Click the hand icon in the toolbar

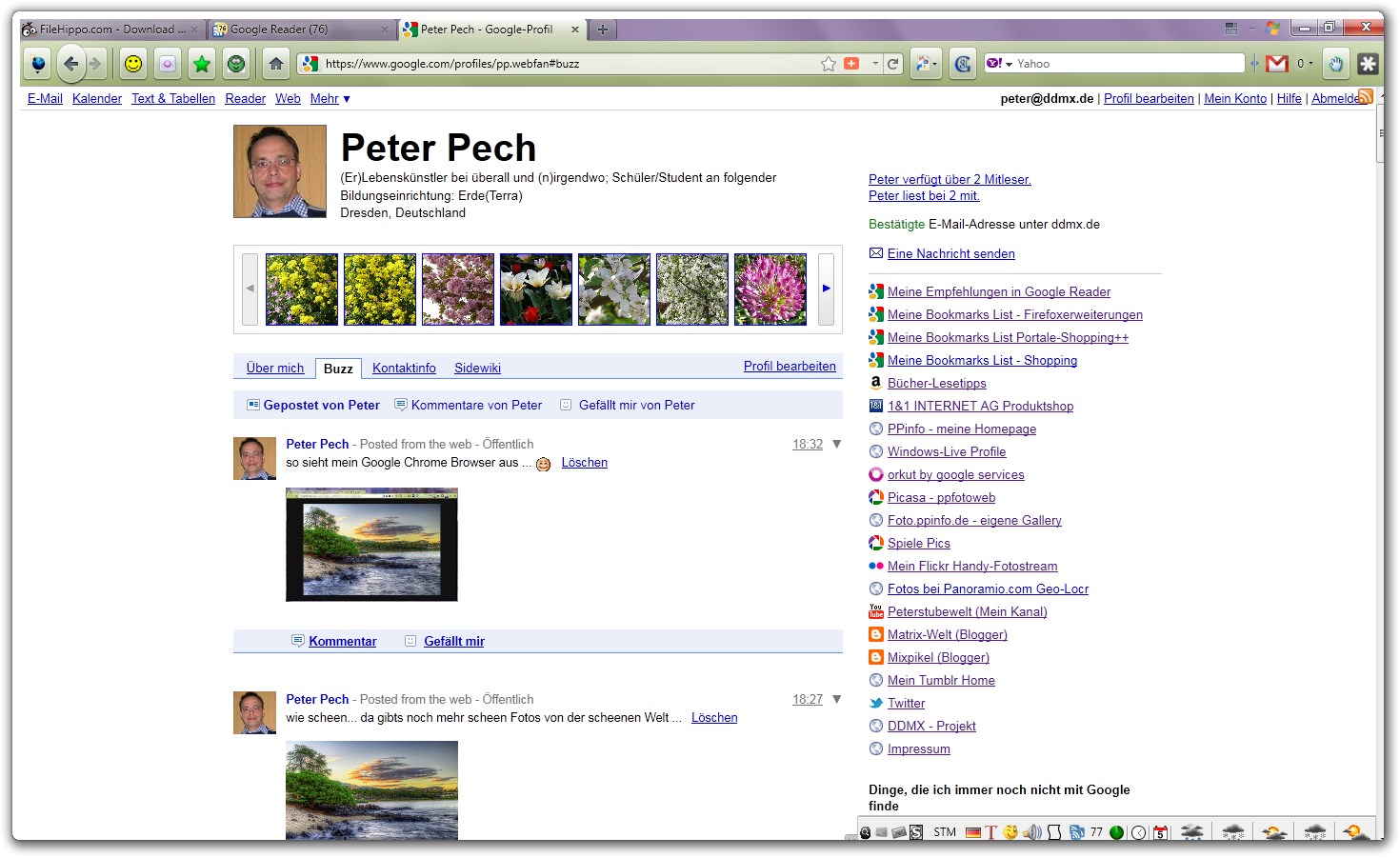pyautogui.click(x=1336, y=64)
